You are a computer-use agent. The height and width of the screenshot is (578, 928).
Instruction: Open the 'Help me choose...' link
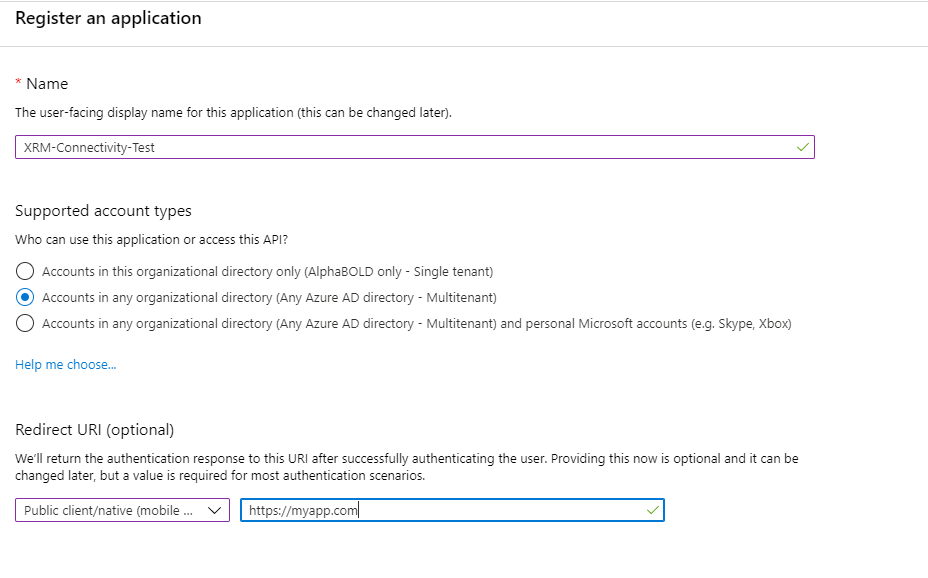(66, 364)
